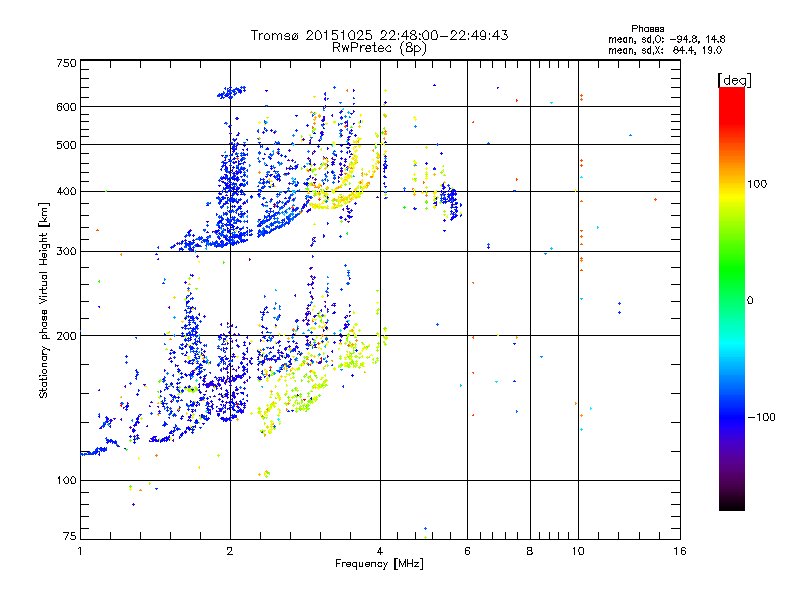
Task: Click the y-axis tick label '200'
Action: coord(66,336)
